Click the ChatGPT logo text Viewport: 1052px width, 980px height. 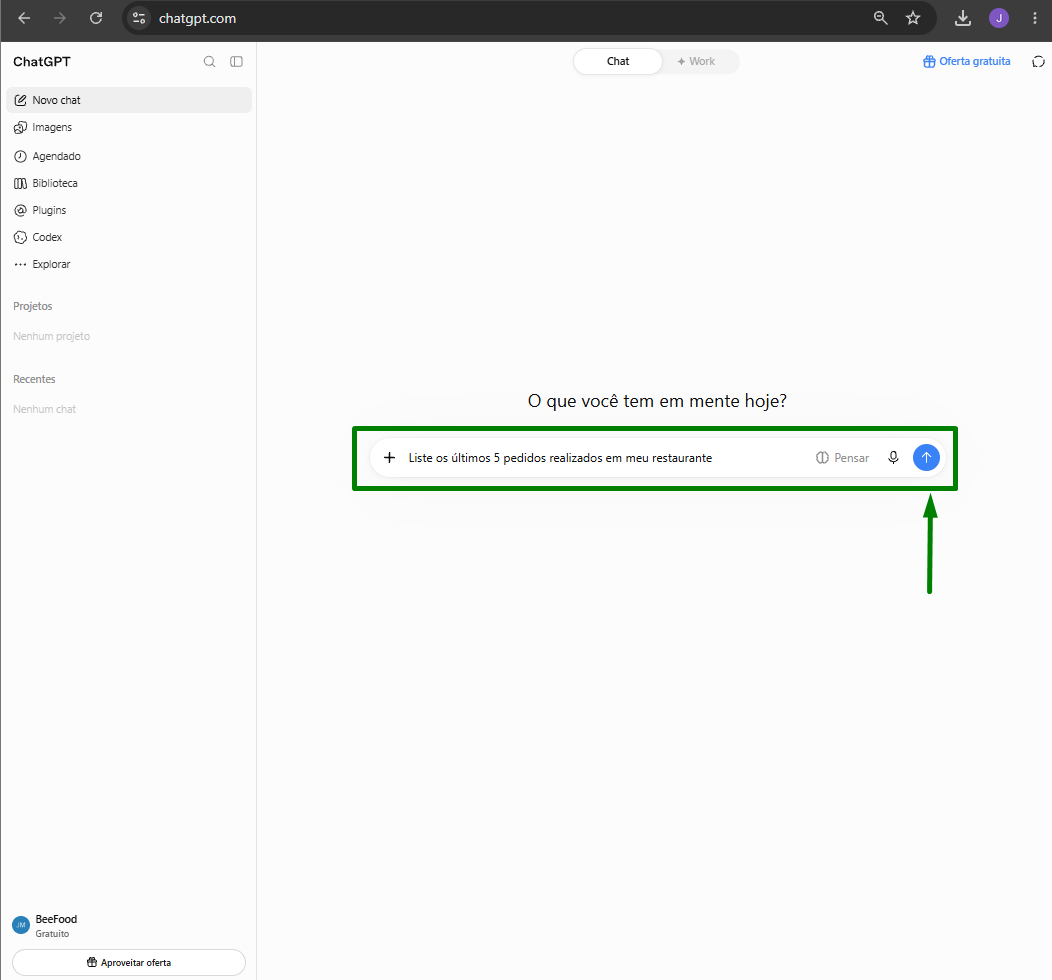(x=42, y=62)
